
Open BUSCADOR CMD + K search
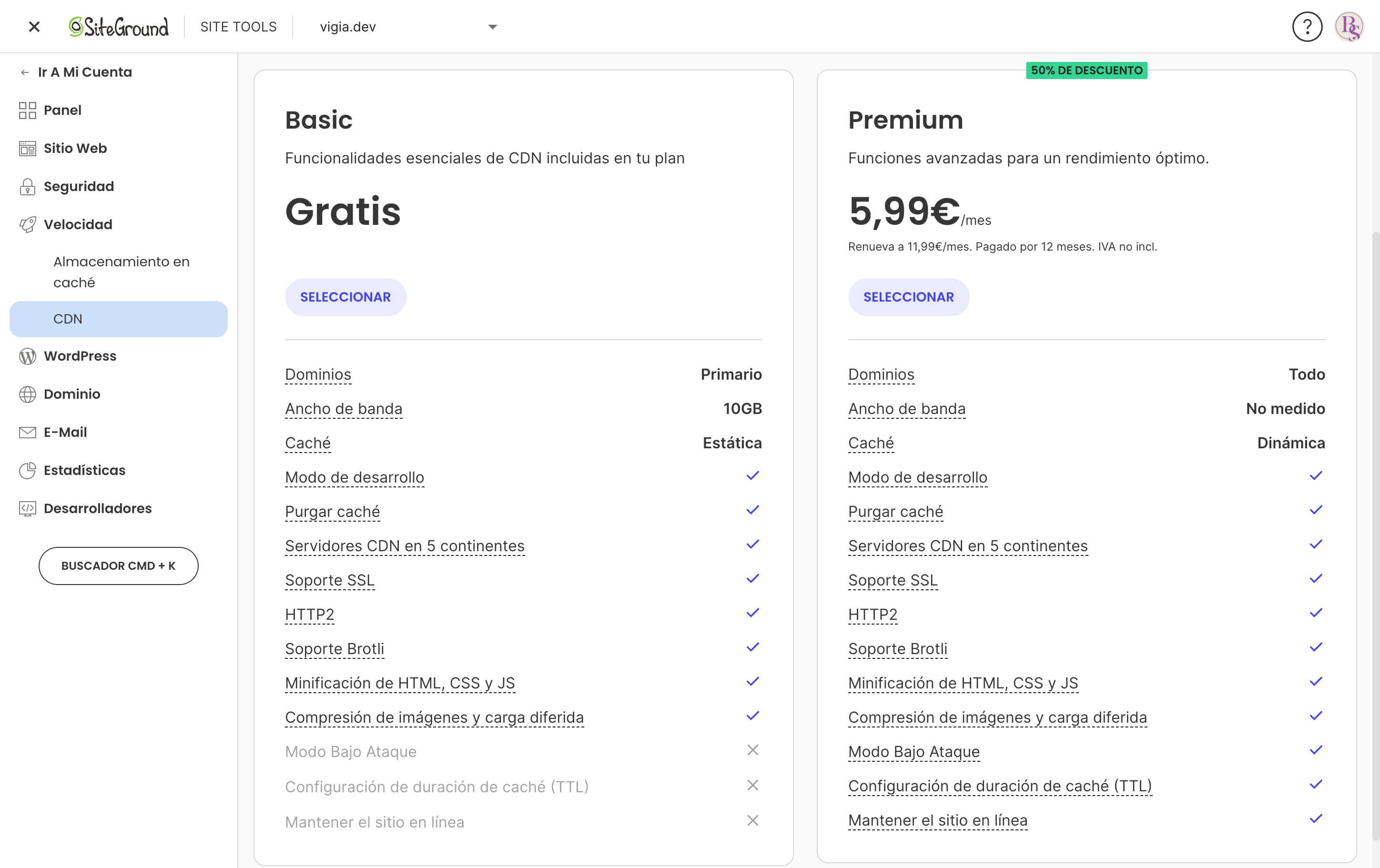click(118, 565)
